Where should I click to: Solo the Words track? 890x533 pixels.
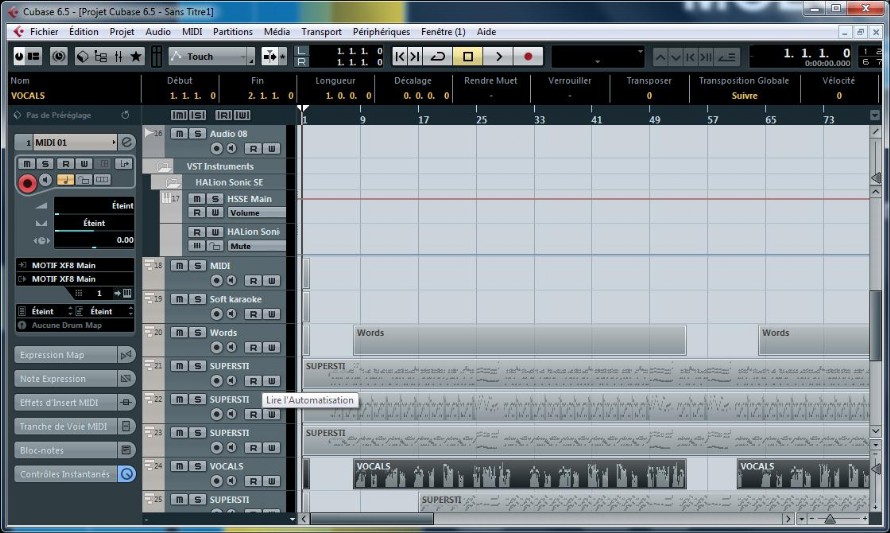point(197,333)
